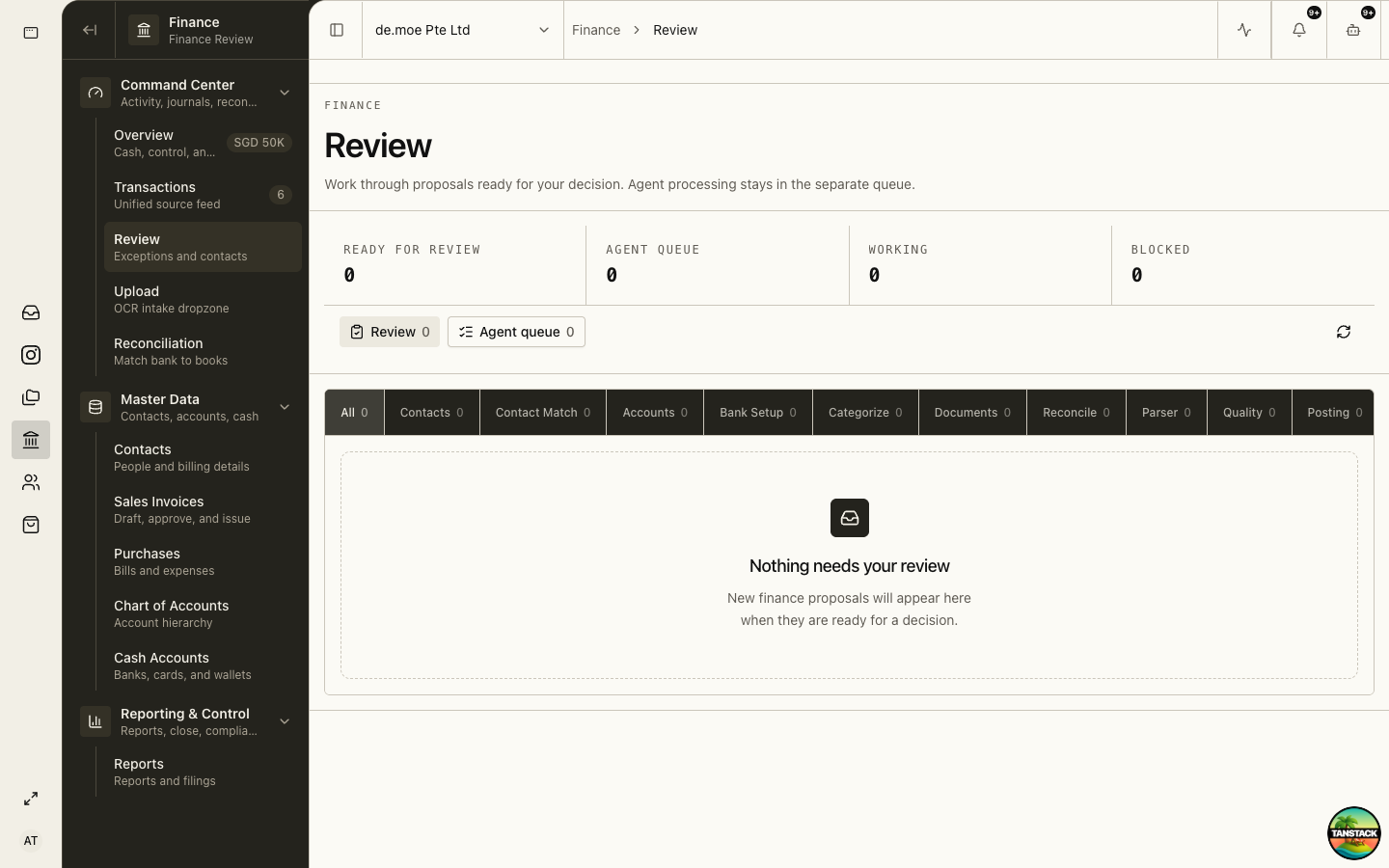The height and width of the screenshot is (868, 1389).
Task: Go to Cash Accounts
Action: pyautogui.click(x=203, y=665)
